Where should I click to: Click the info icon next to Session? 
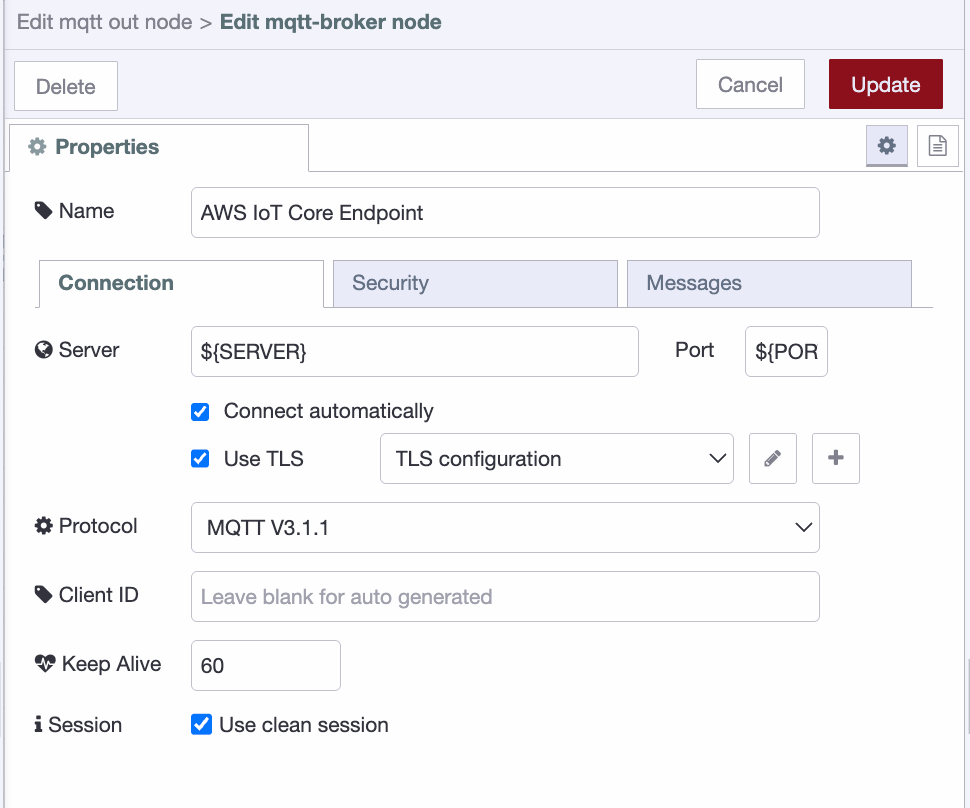(40, 724)
